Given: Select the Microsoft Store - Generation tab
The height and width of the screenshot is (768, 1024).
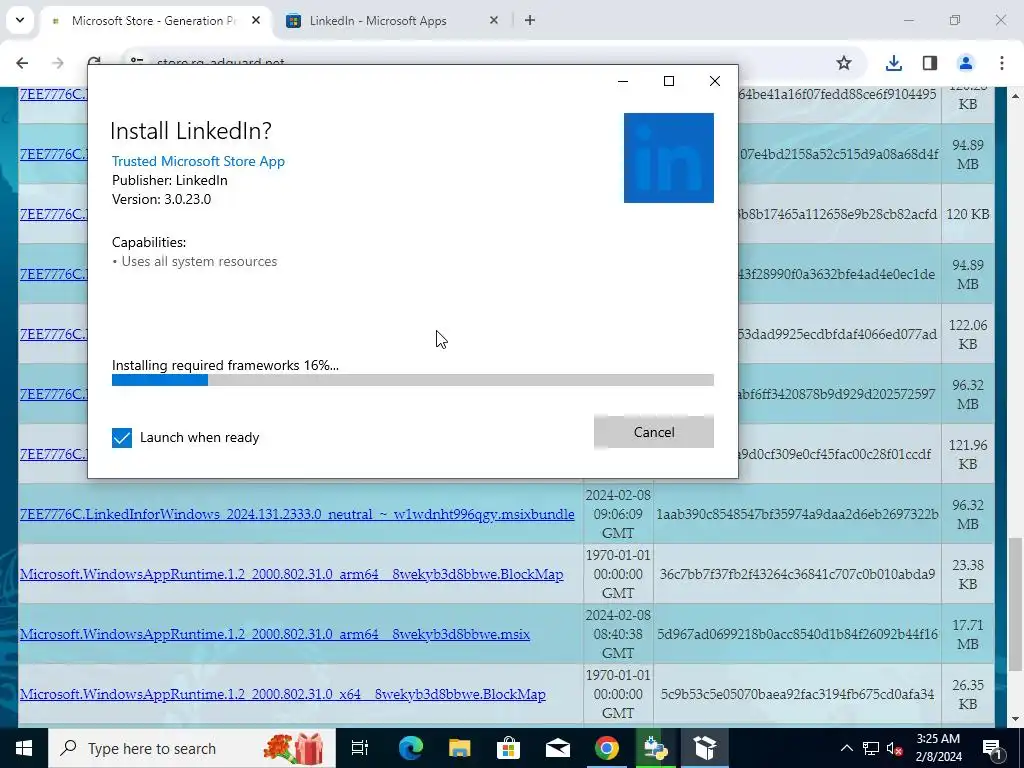Looking at the screenshot, I should (153, 21).
